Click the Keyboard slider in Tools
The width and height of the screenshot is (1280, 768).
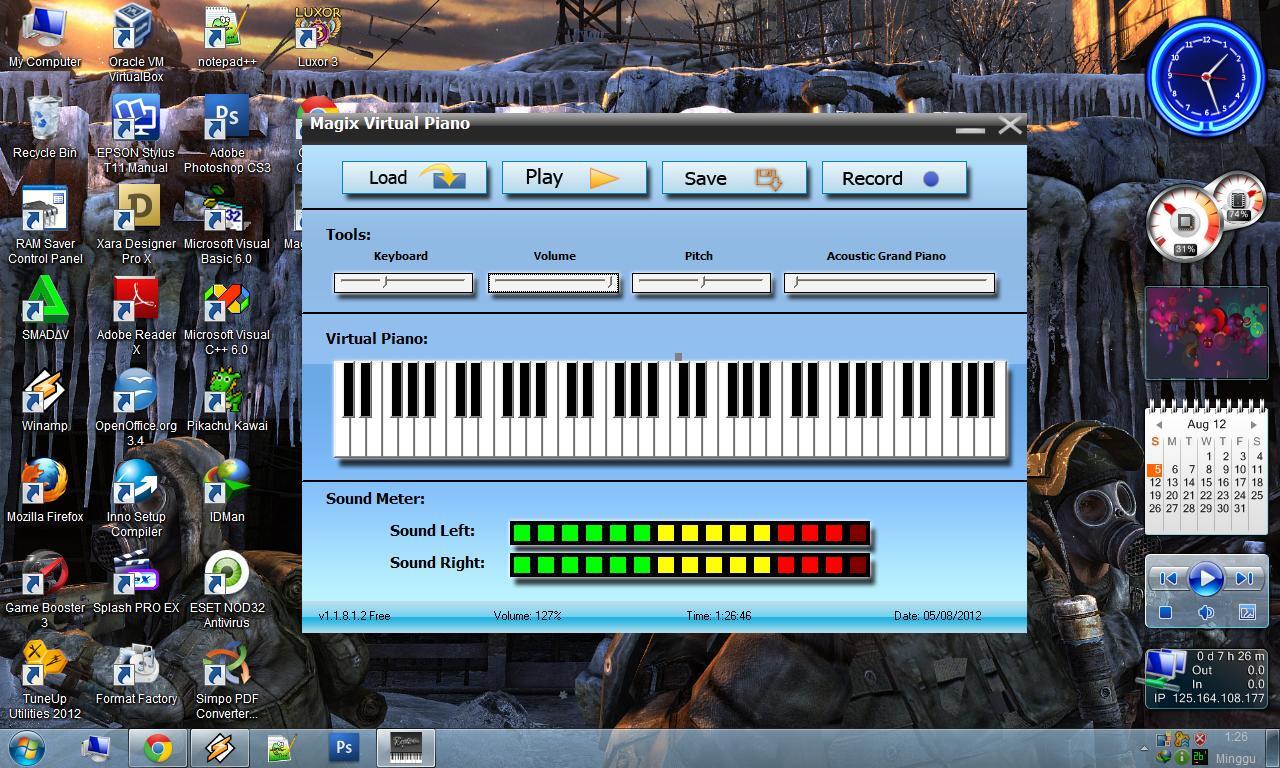403,283
